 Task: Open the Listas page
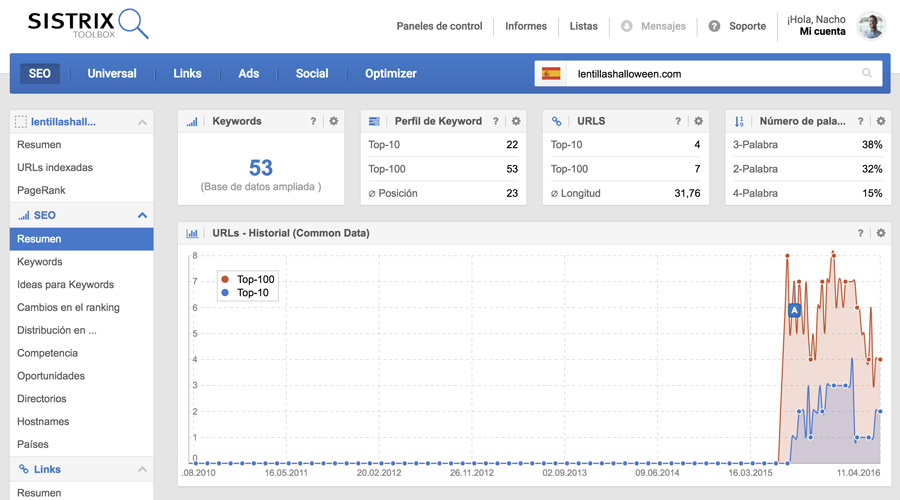tap(583, 26)
